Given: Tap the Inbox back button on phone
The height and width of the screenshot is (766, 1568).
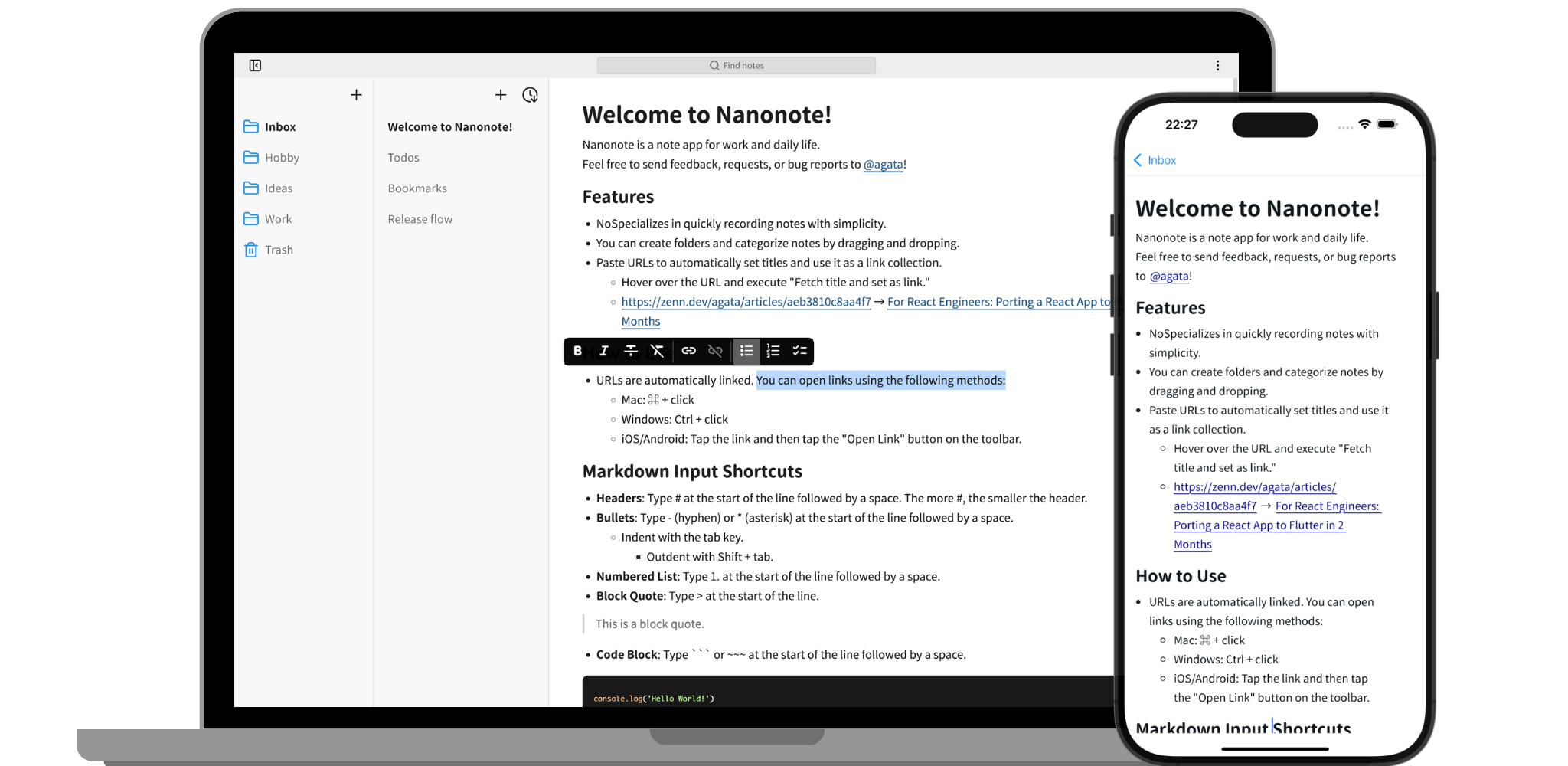Looking at the screenshot, I should click(1155, 160).
